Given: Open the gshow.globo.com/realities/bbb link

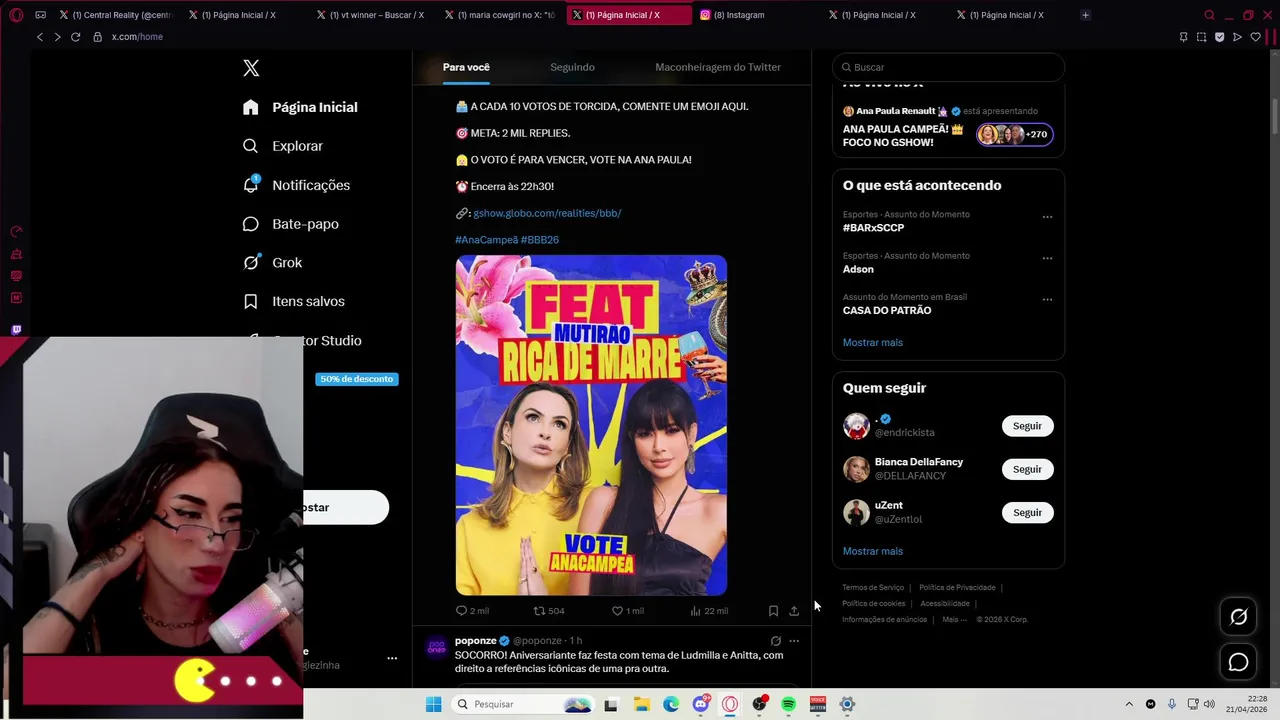Looking at the screenshot, I should [547, 213].
